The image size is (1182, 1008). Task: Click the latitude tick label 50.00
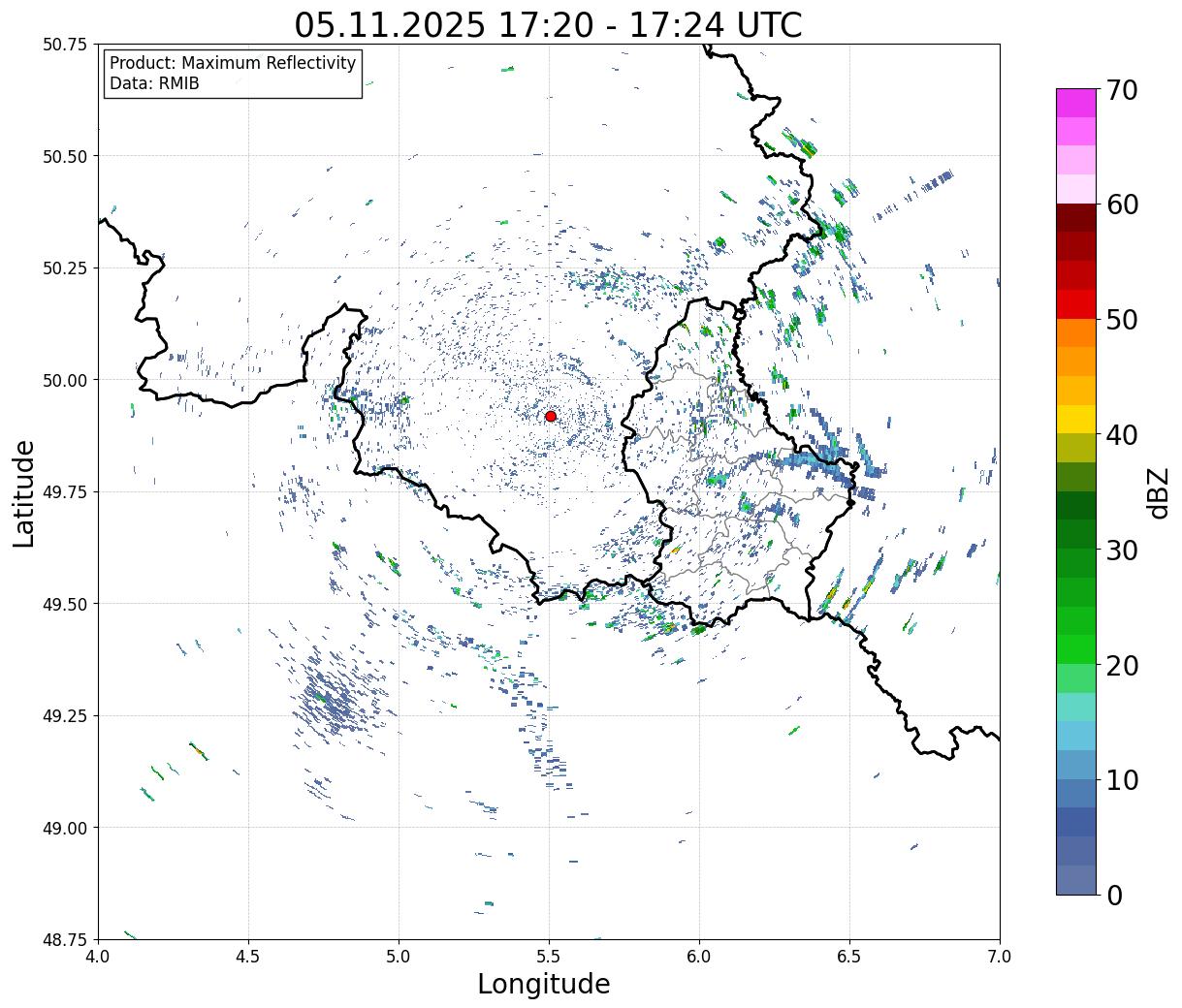[65, 380]
